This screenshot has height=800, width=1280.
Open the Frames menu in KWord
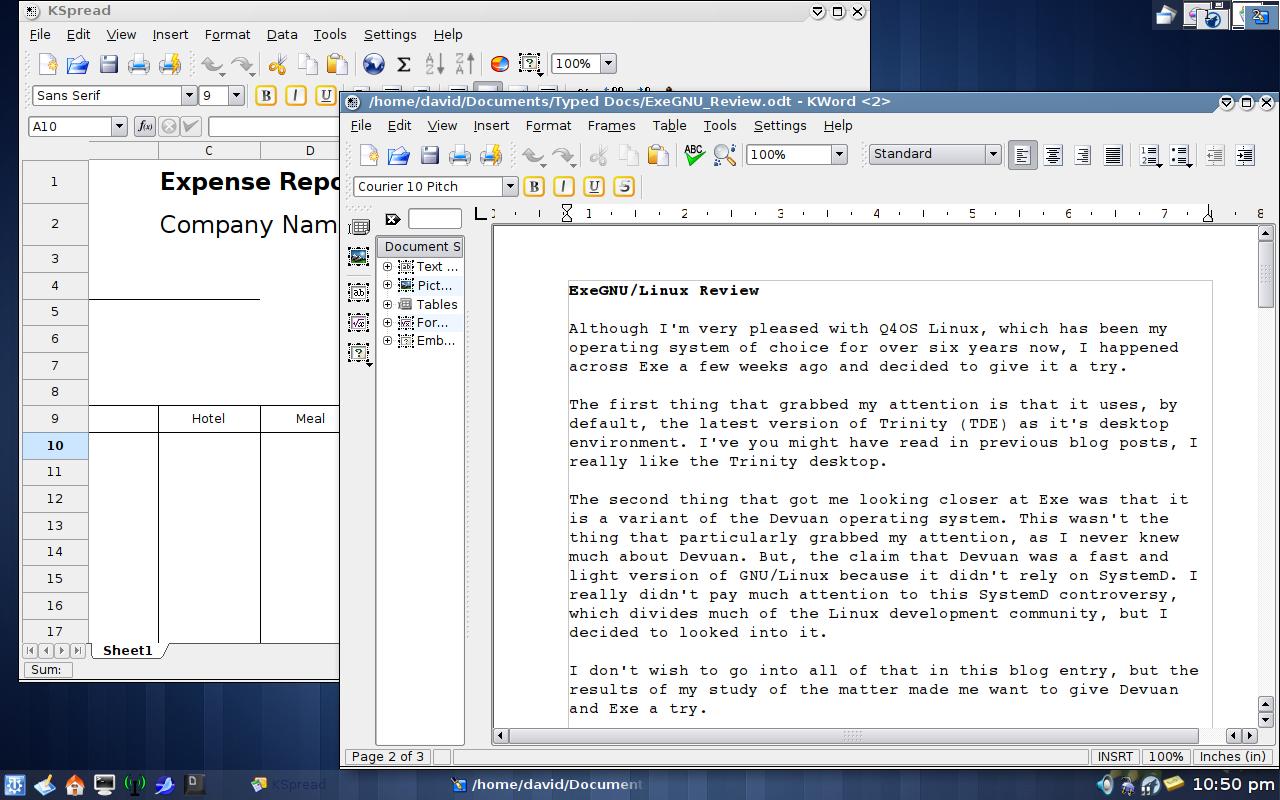(611, 125)
